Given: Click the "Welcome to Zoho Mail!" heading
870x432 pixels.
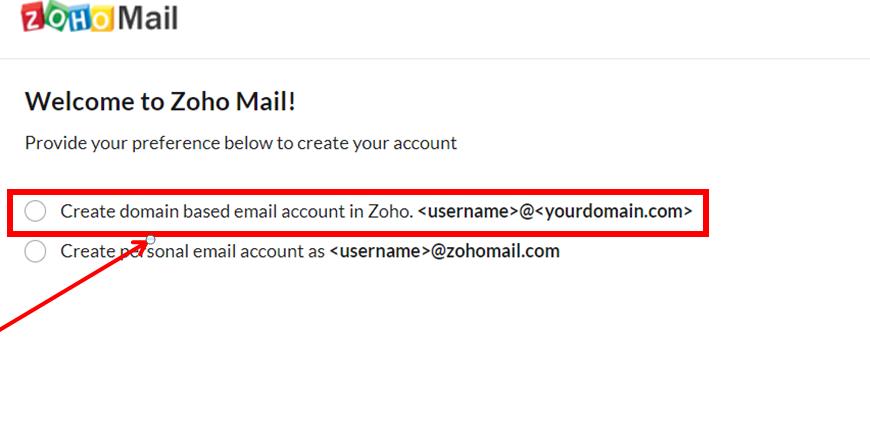Looking at the screenshot, I should coord(160,101).
